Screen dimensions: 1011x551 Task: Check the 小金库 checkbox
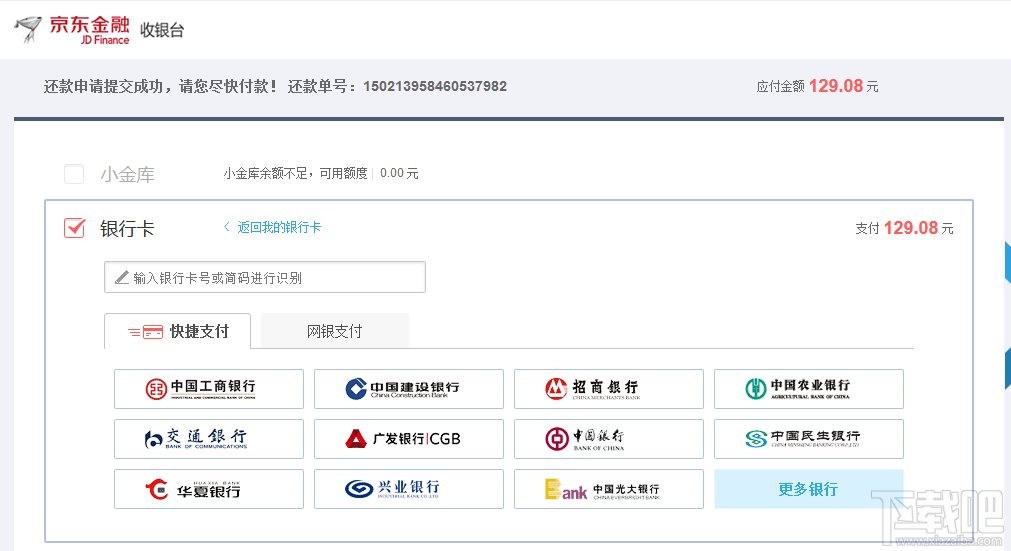point(74,174)
